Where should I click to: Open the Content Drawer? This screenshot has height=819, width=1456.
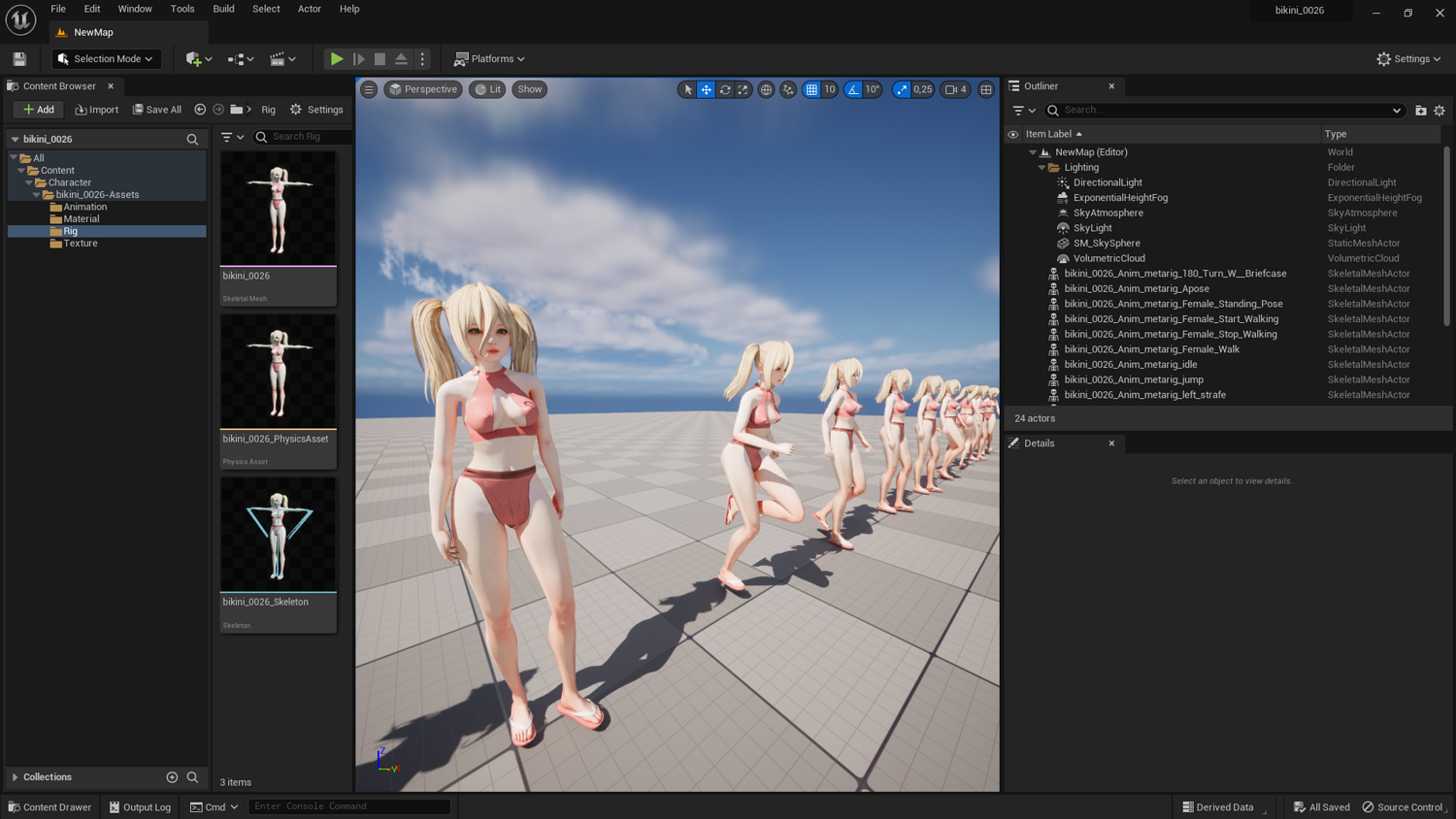coord(50,807)
